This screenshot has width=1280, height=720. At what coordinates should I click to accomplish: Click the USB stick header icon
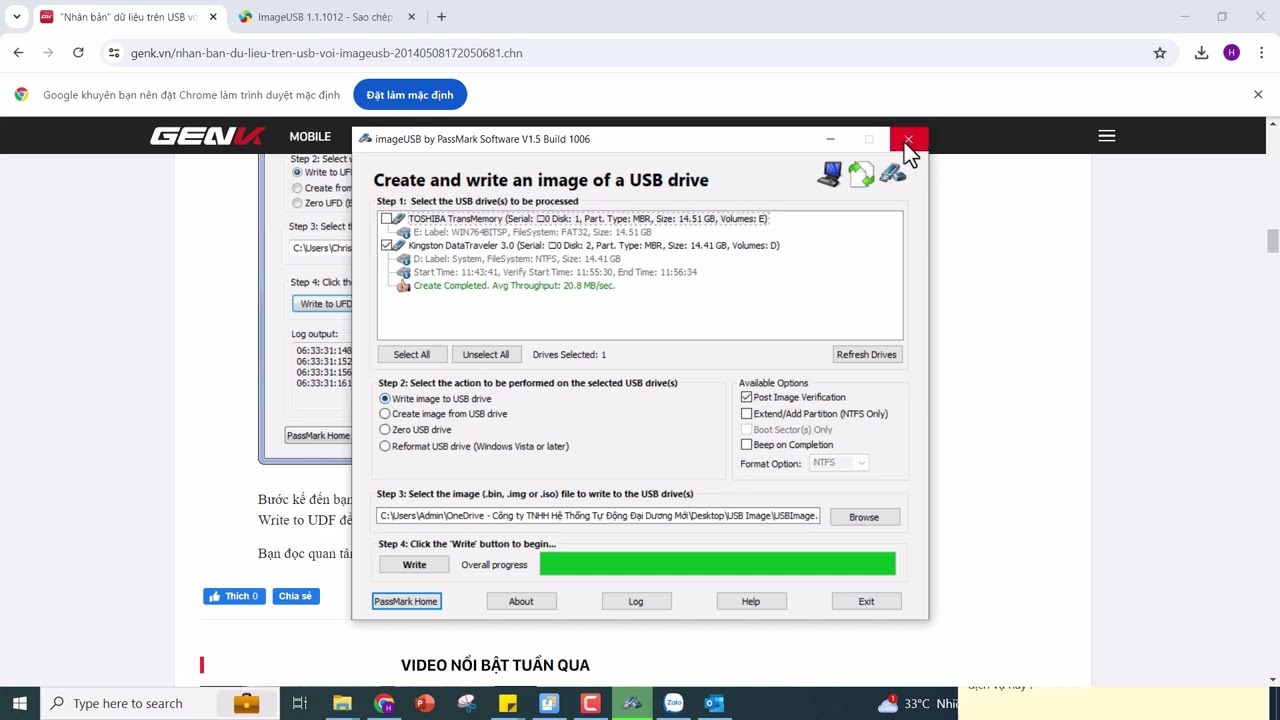(893, 174)
